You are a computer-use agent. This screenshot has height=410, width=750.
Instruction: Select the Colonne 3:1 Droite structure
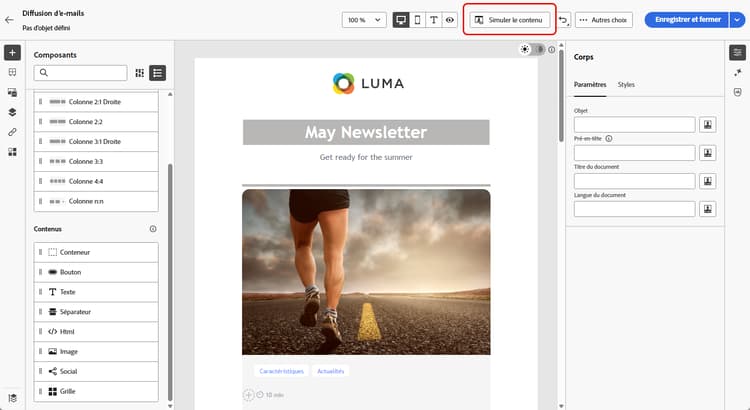pos(96,142)
